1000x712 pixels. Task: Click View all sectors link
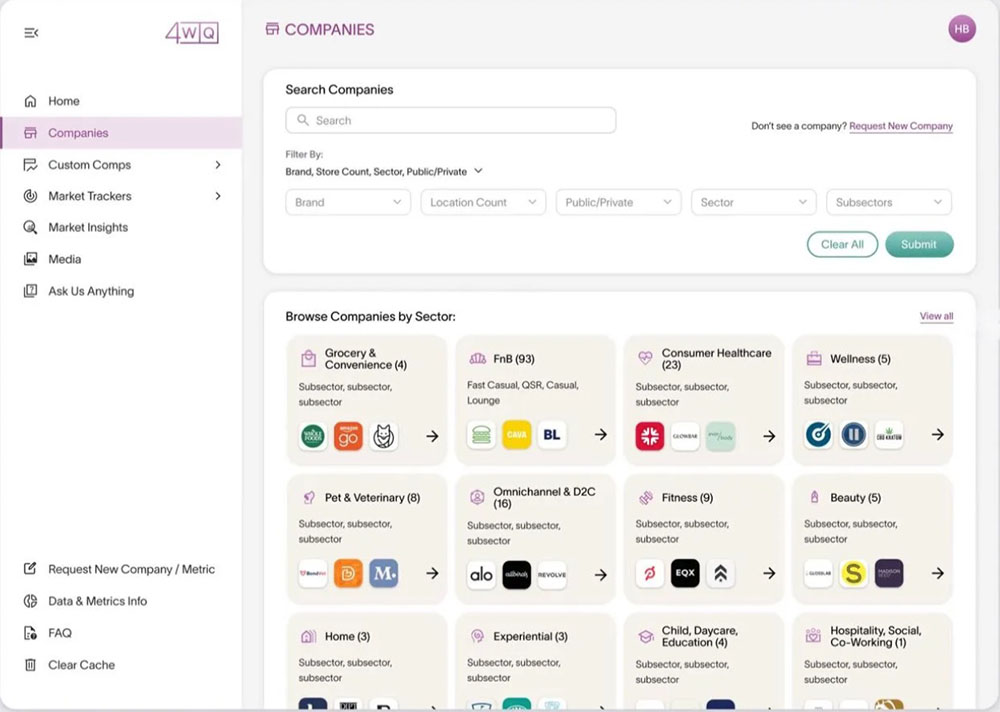pos(936,316)
